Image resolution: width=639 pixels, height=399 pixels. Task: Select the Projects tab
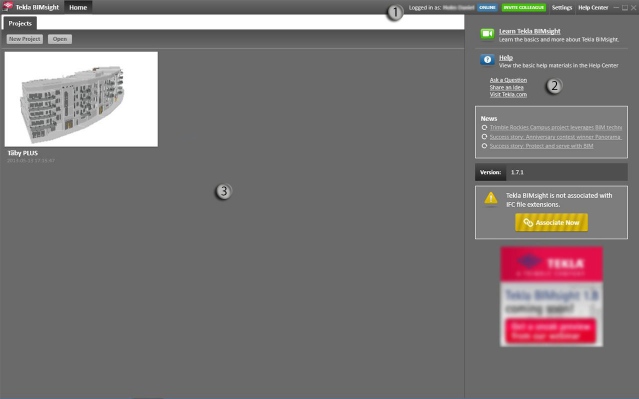(20, 23)
